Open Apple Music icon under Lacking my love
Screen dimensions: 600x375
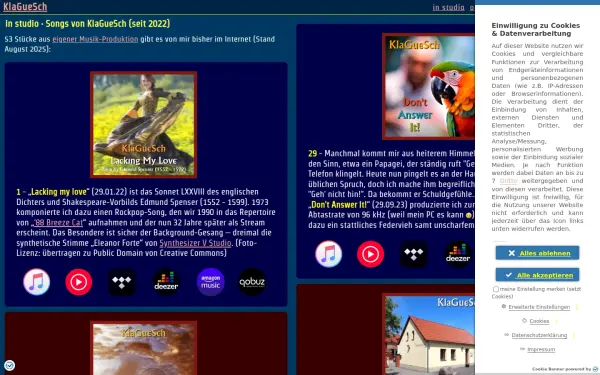[37, 282]
